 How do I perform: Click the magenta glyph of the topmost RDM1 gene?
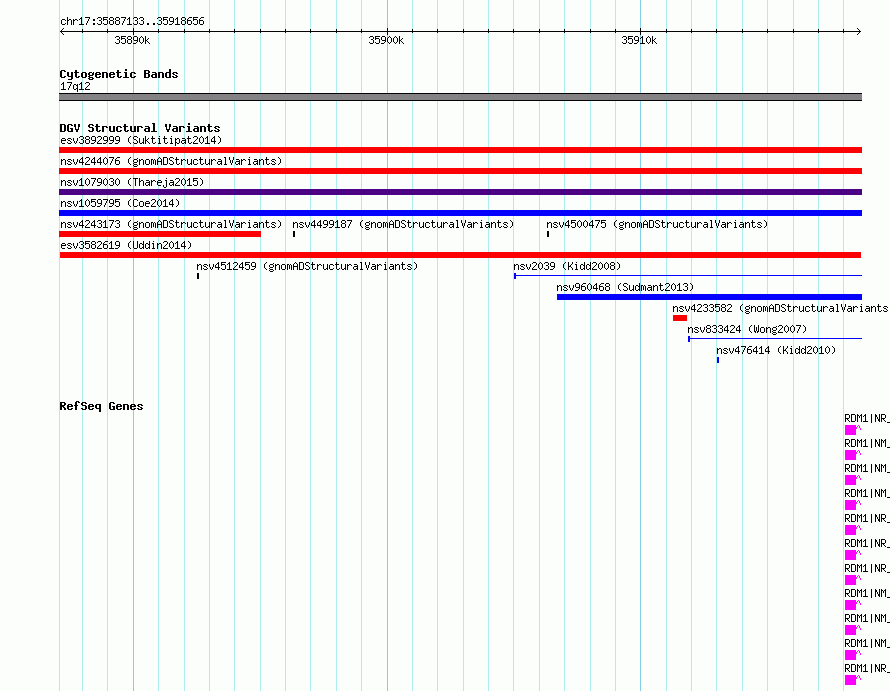pos(851,430)
